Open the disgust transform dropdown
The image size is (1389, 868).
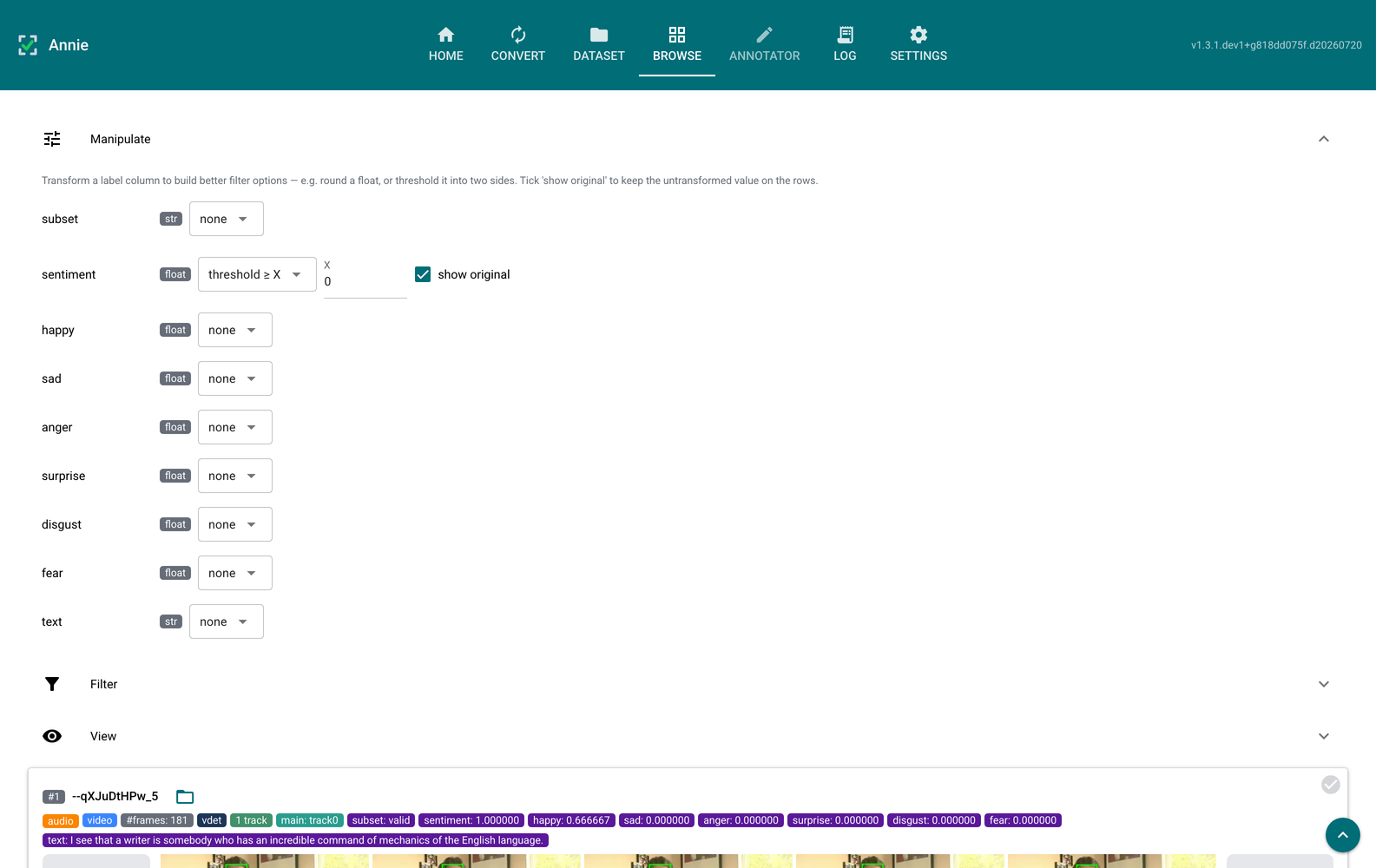235,524
